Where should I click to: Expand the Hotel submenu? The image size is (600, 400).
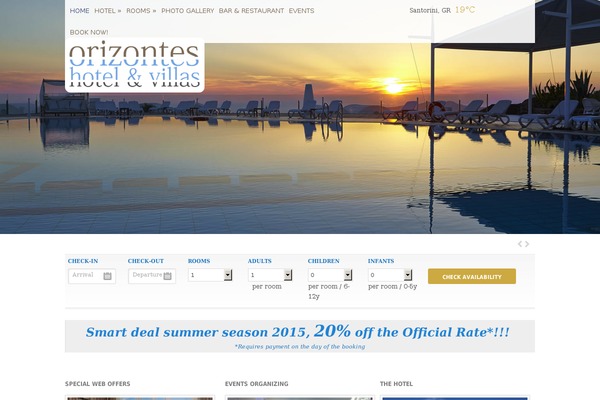tap(108, 11)
